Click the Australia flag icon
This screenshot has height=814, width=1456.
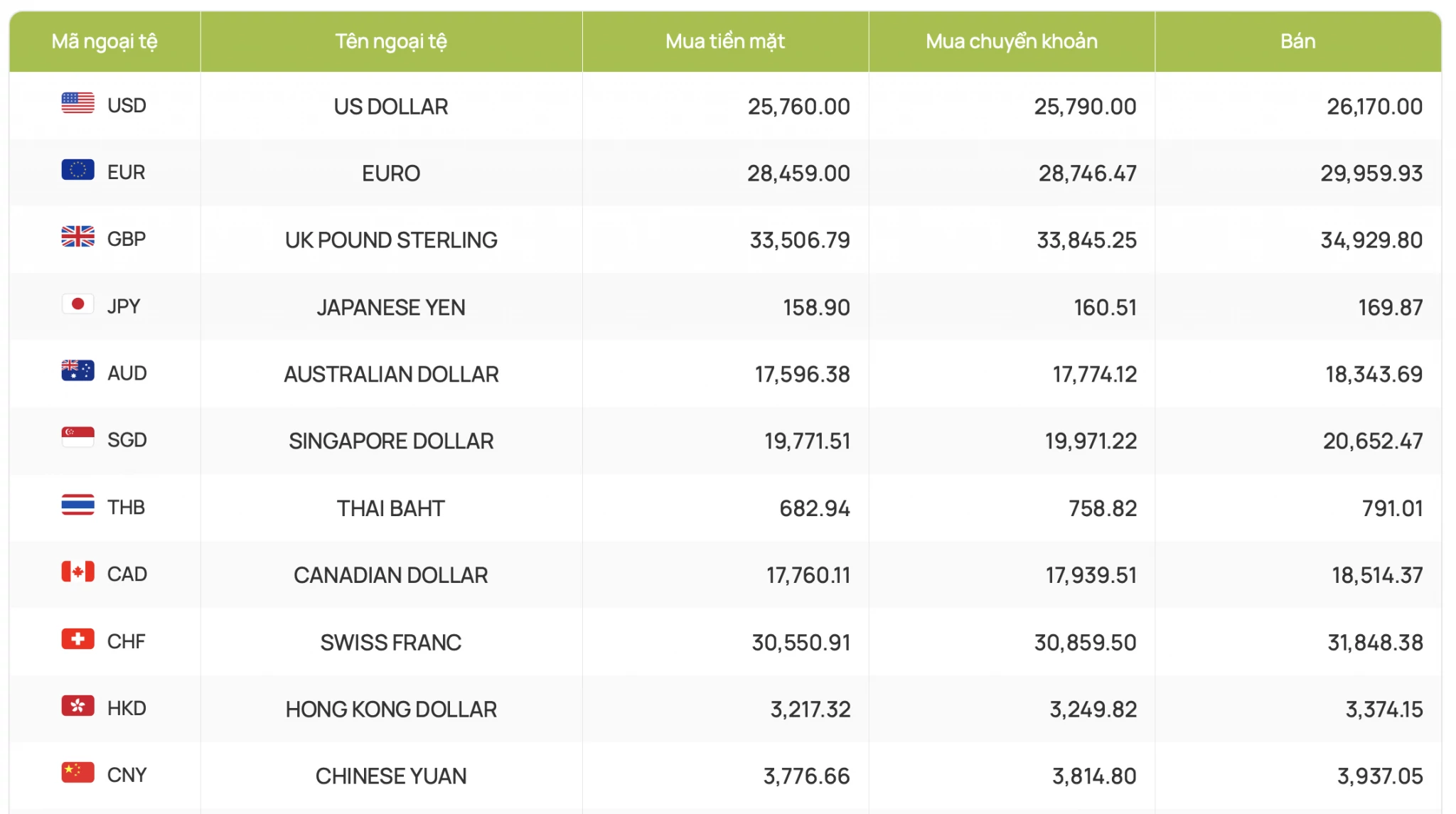(x=77, y=371)
